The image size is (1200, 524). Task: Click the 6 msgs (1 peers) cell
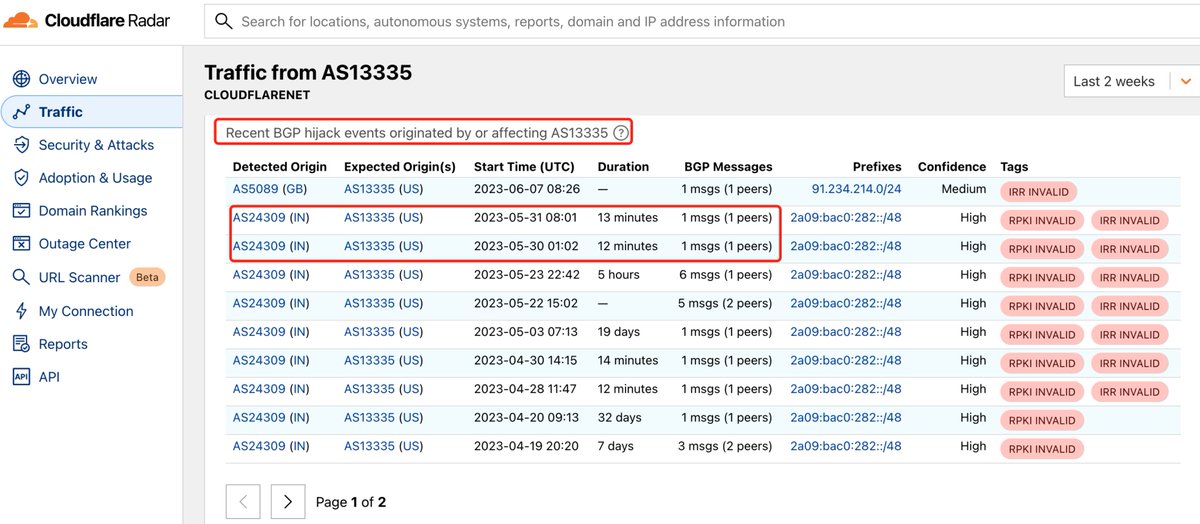point(726,274)
